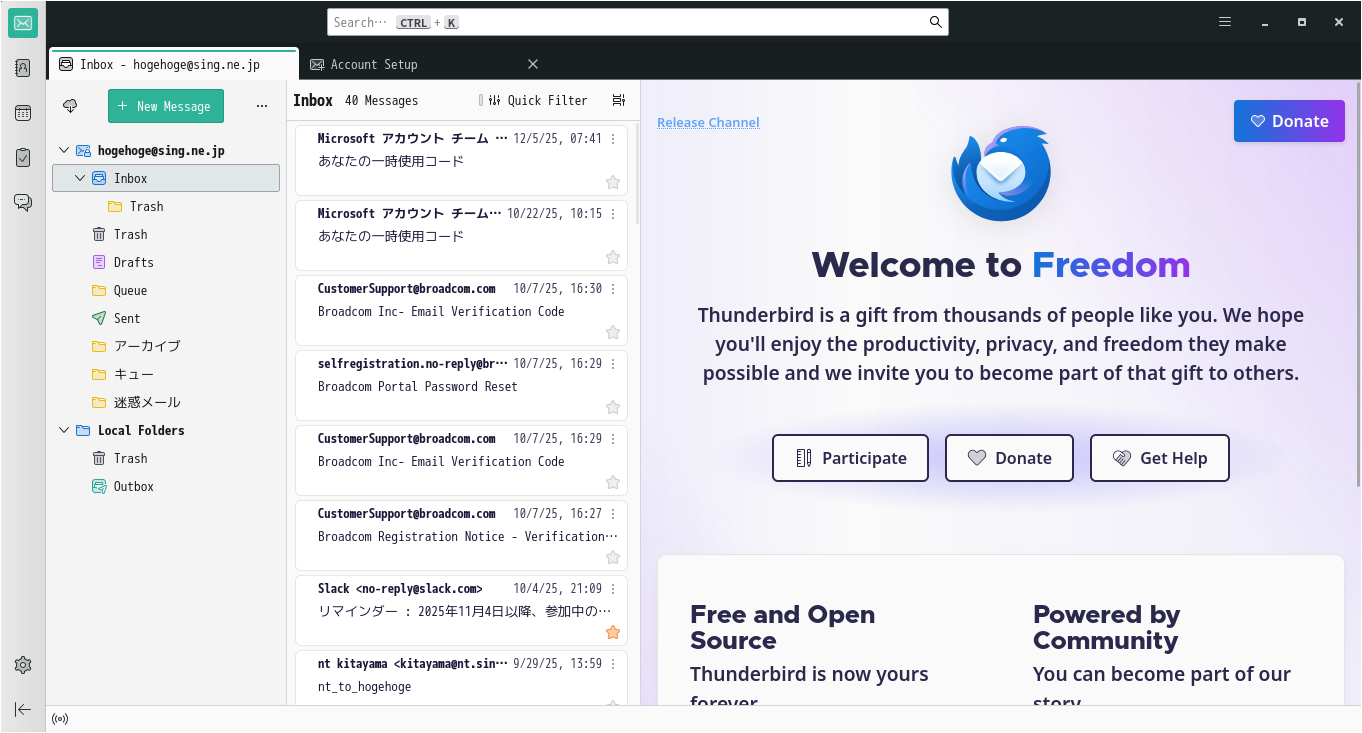The width and height of the screenshot is (1362, 733).
Task: Open the Tasks space
Action: click(x=23, y=157)
